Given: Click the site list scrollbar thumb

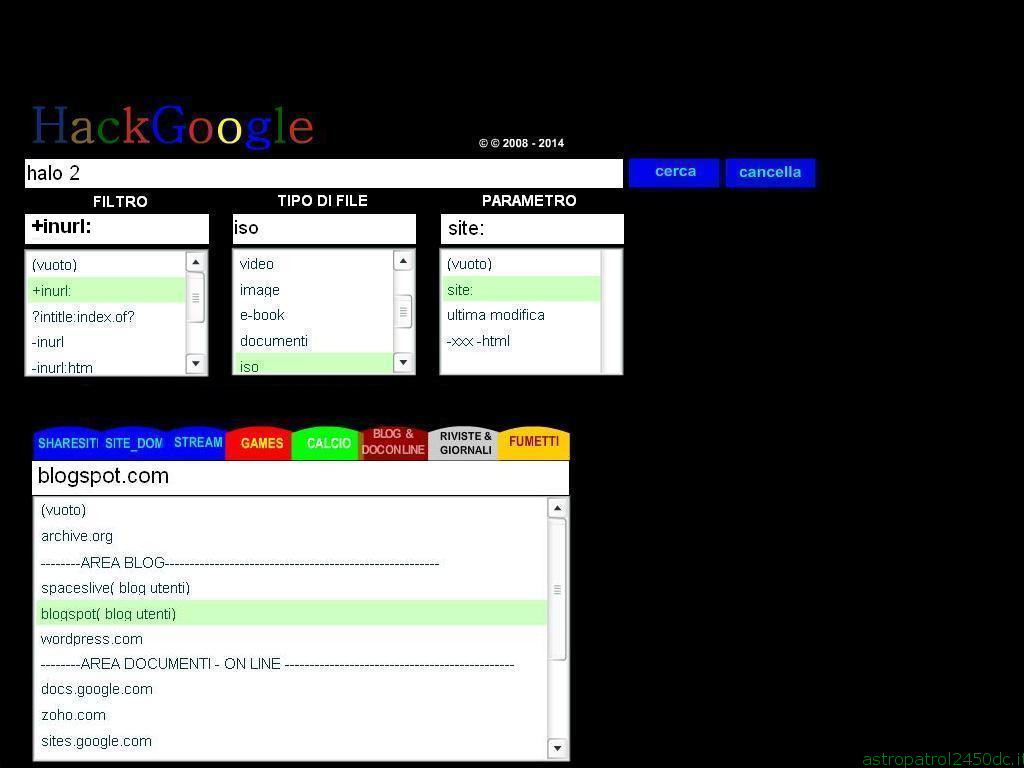Looking at the screenshot, I should coord(557,590).
